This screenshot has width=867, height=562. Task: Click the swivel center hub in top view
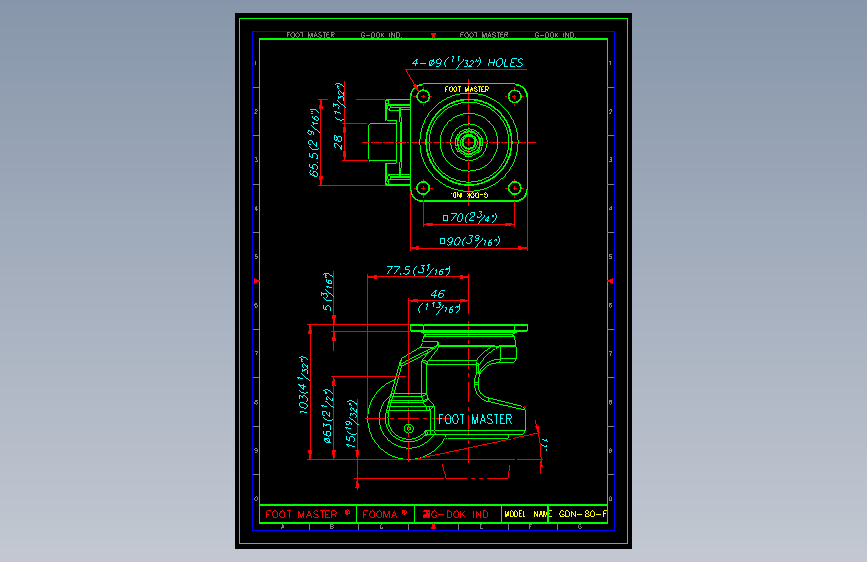tap(469, 142)
